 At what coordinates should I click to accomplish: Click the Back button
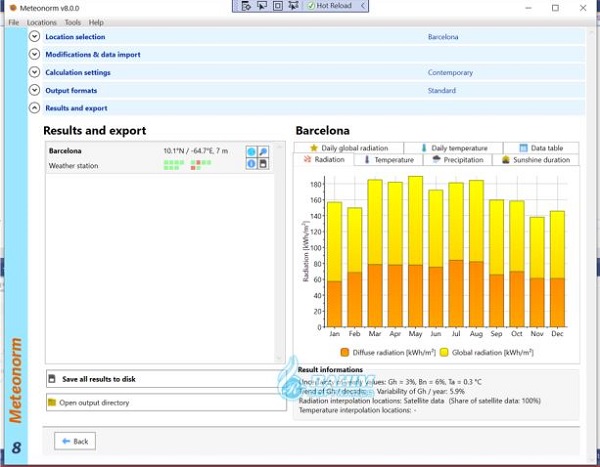(x=75, y=441)
